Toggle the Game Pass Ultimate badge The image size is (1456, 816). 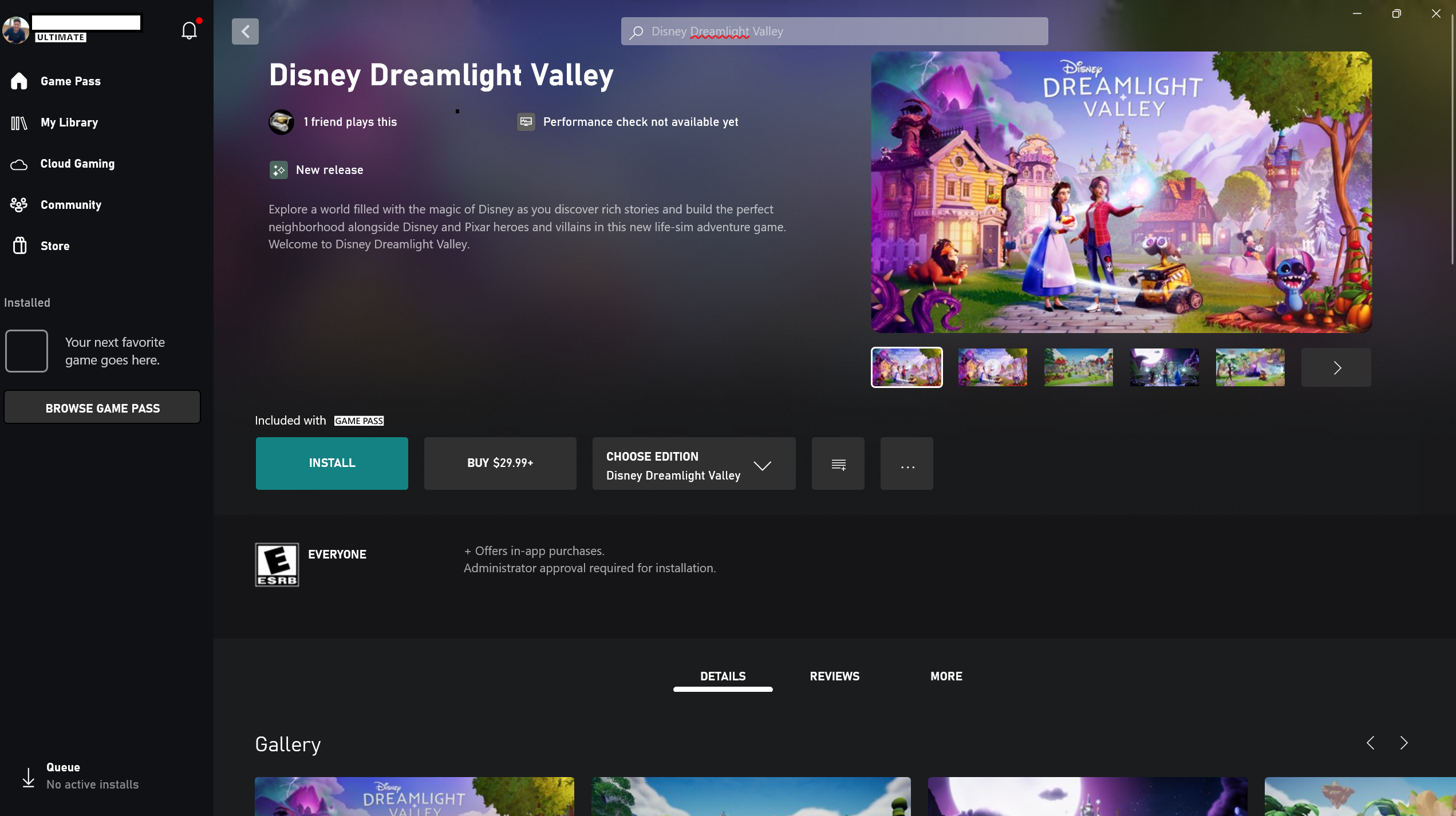[60, 37]
